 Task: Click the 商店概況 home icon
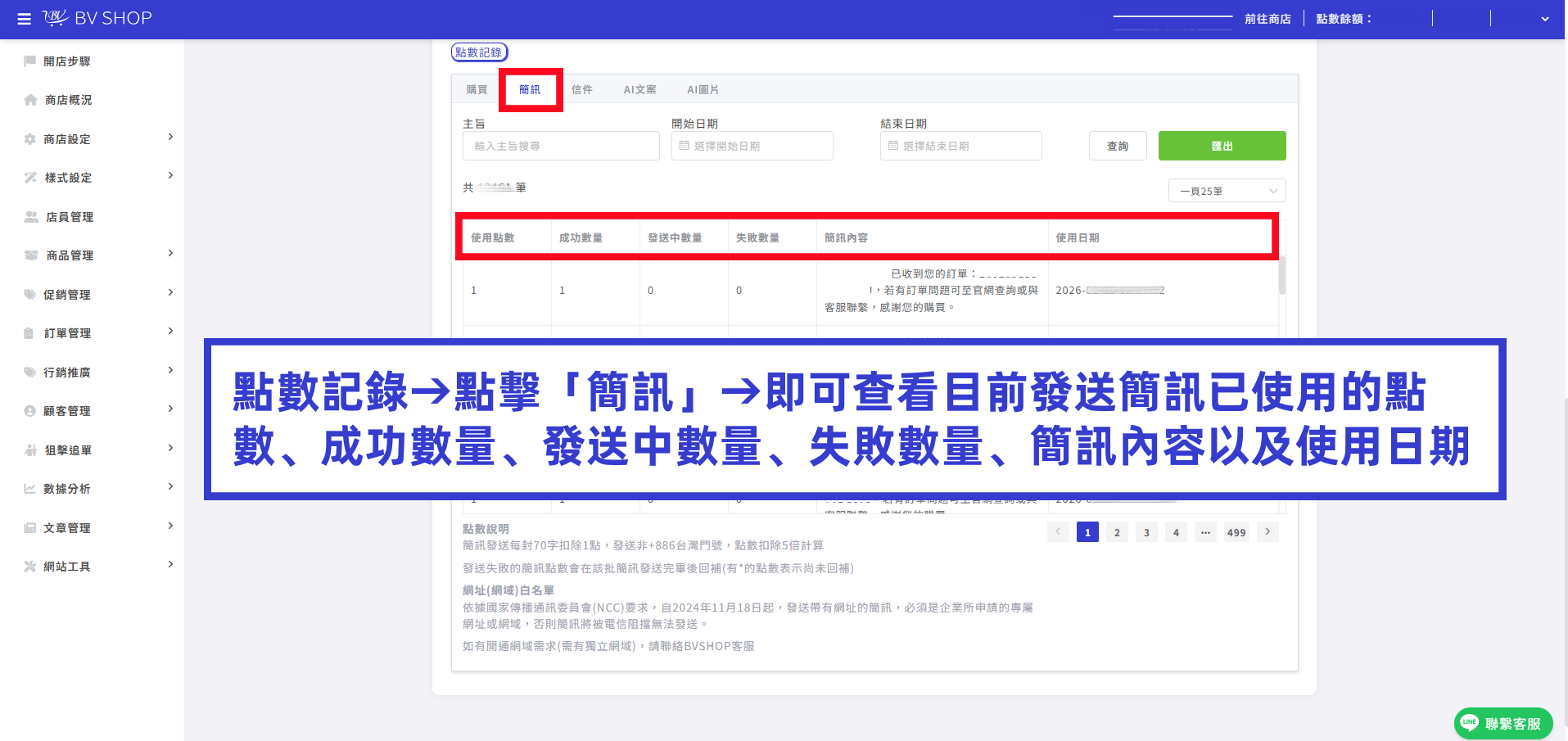coord(30,100)
